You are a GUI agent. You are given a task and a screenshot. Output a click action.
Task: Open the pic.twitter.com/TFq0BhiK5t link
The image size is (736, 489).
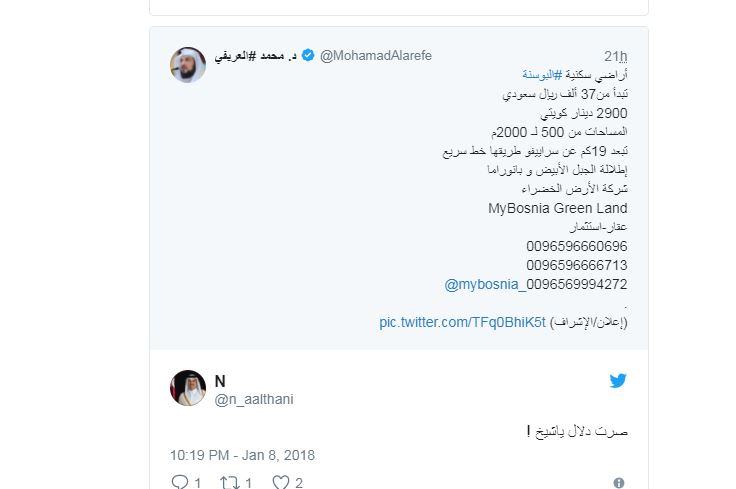[462, 322]
